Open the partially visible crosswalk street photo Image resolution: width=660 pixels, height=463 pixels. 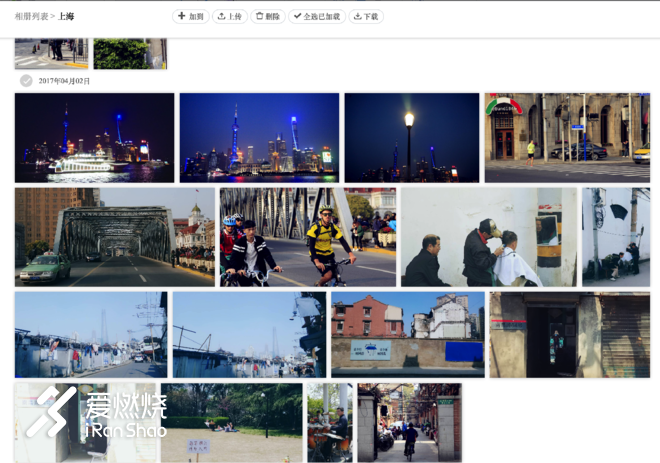(x=51, y=53)
